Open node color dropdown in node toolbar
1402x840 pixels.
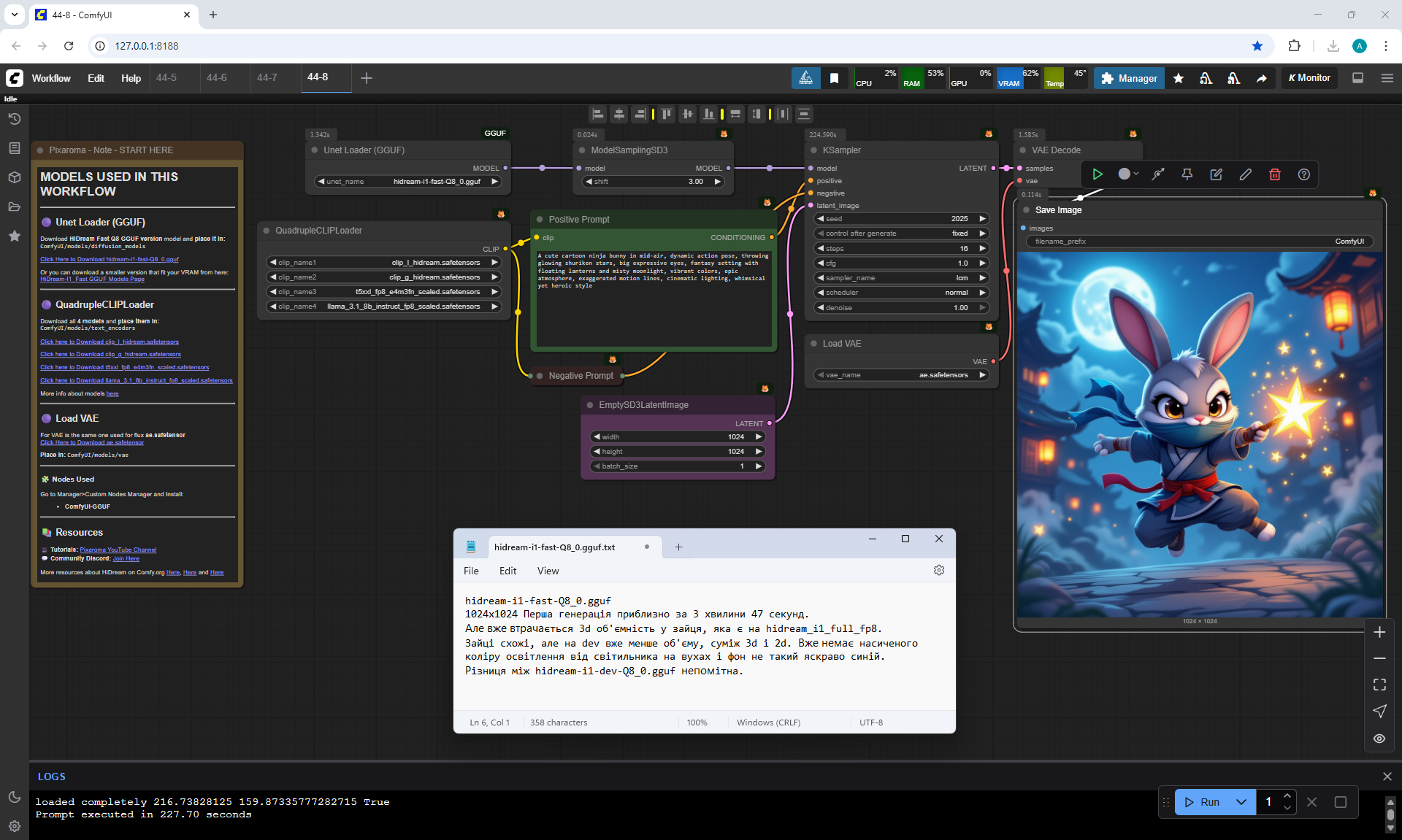(x=1128, y=174)
